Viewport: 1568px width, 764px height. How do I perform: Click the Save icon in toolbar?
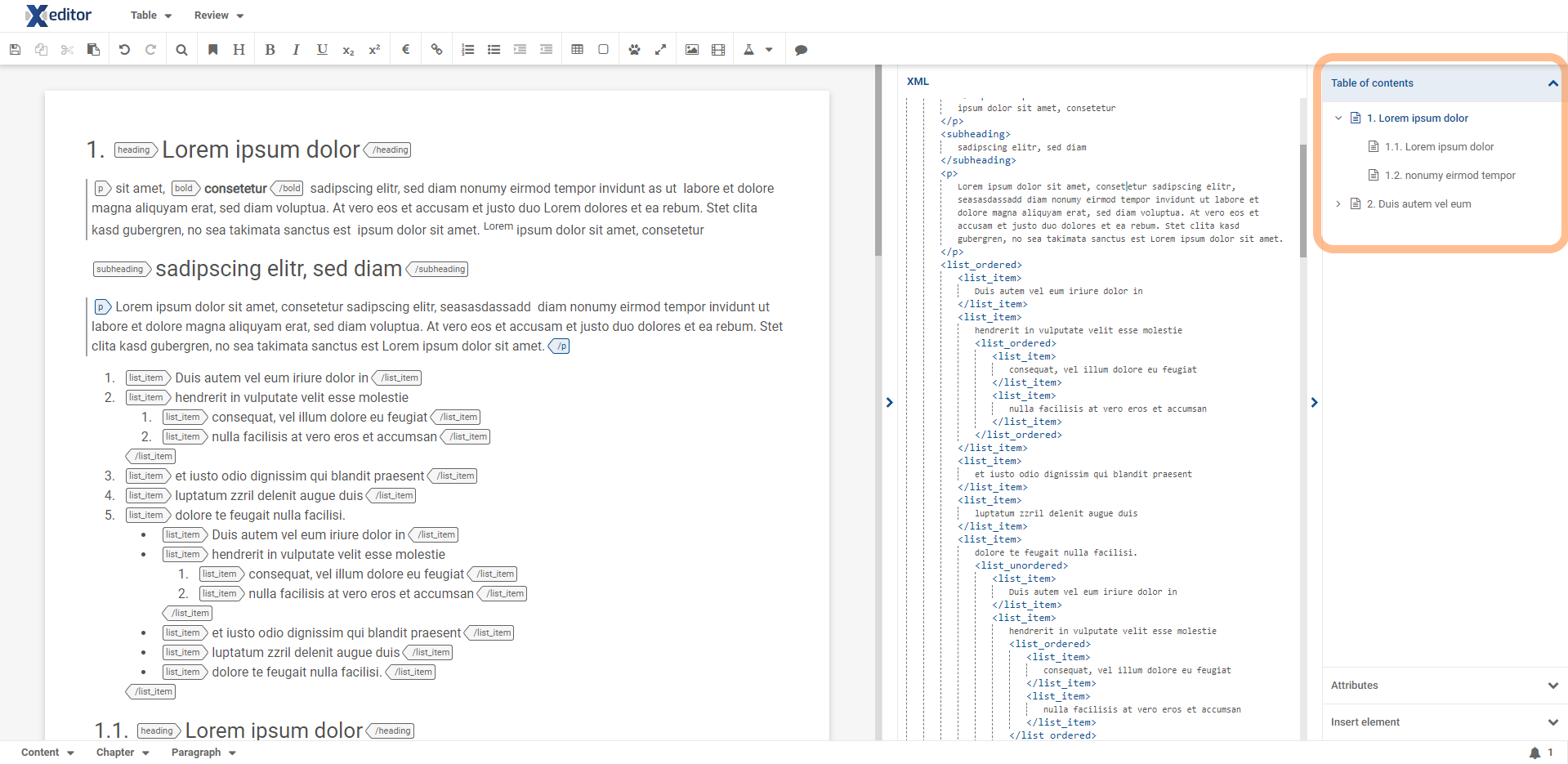[15, 50]
